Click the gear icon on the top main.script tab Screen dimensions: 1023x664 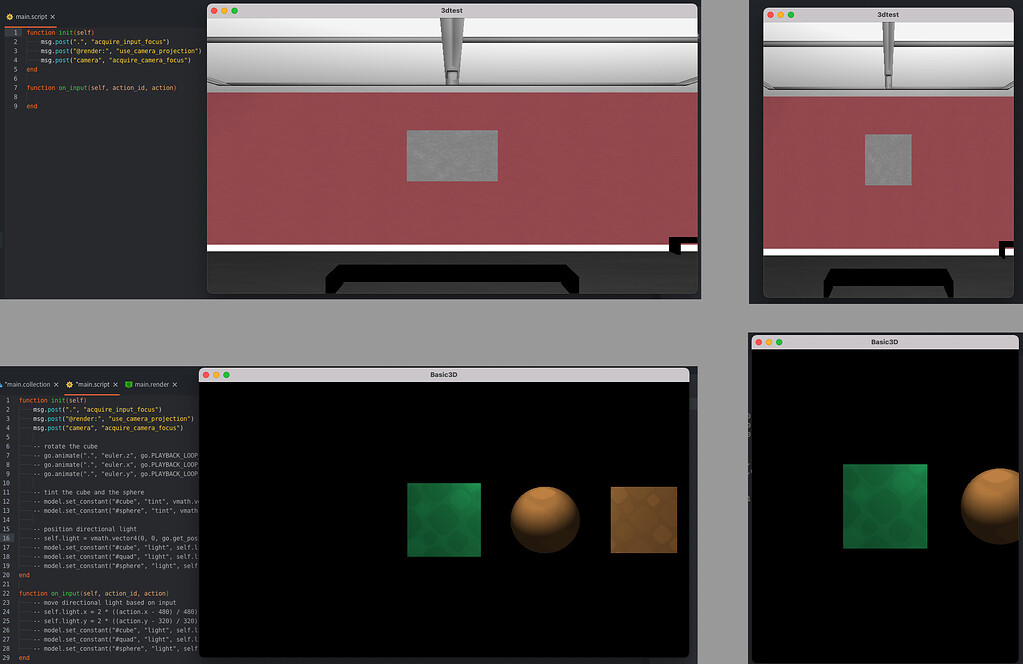(x=10, y=16)
